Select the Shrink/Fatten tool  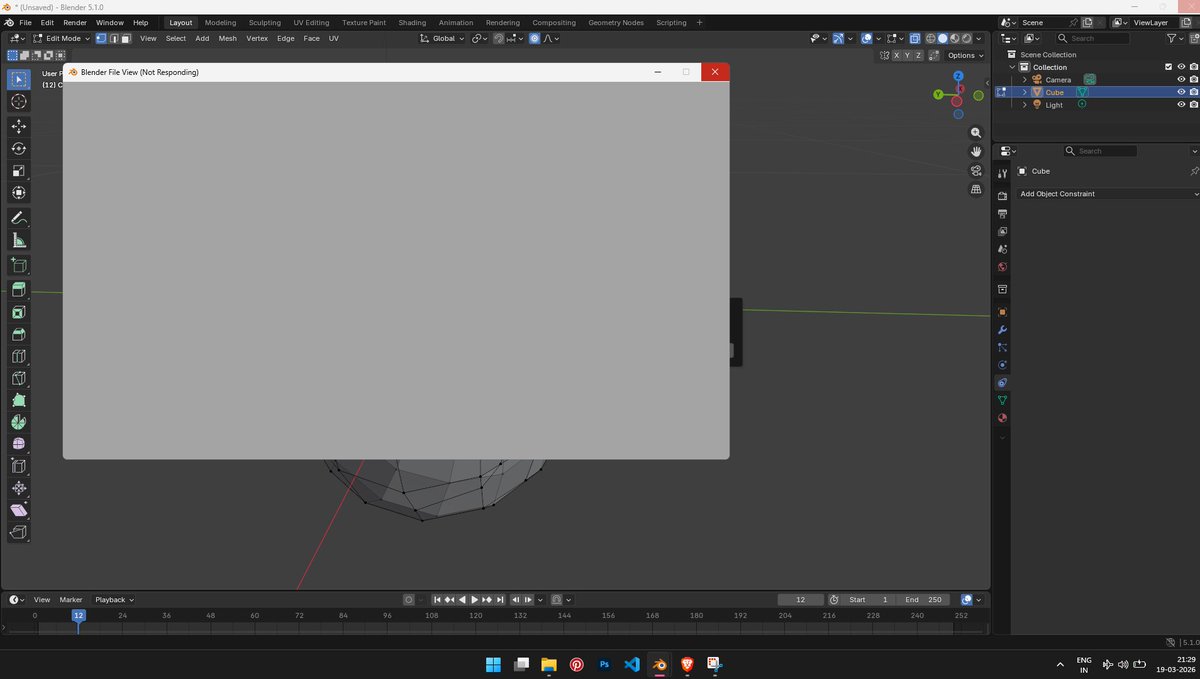point(19,488)
